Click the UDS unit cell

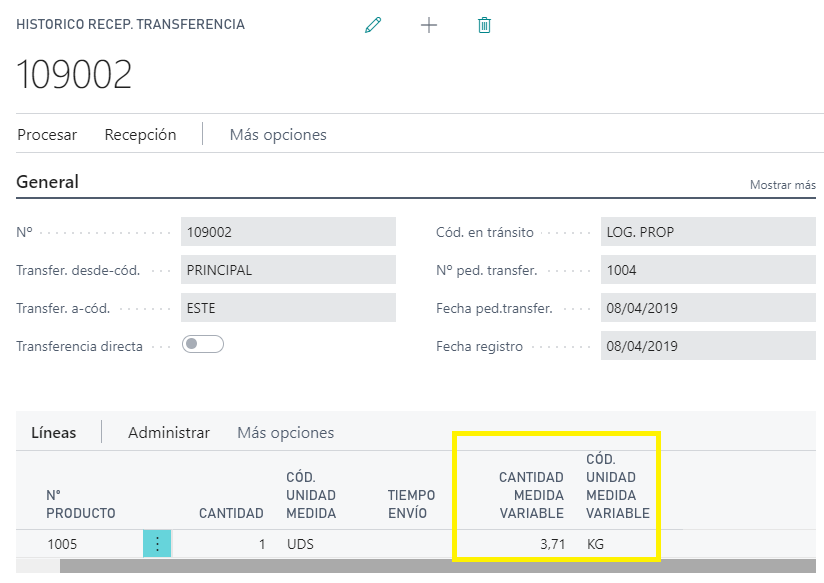300,544
